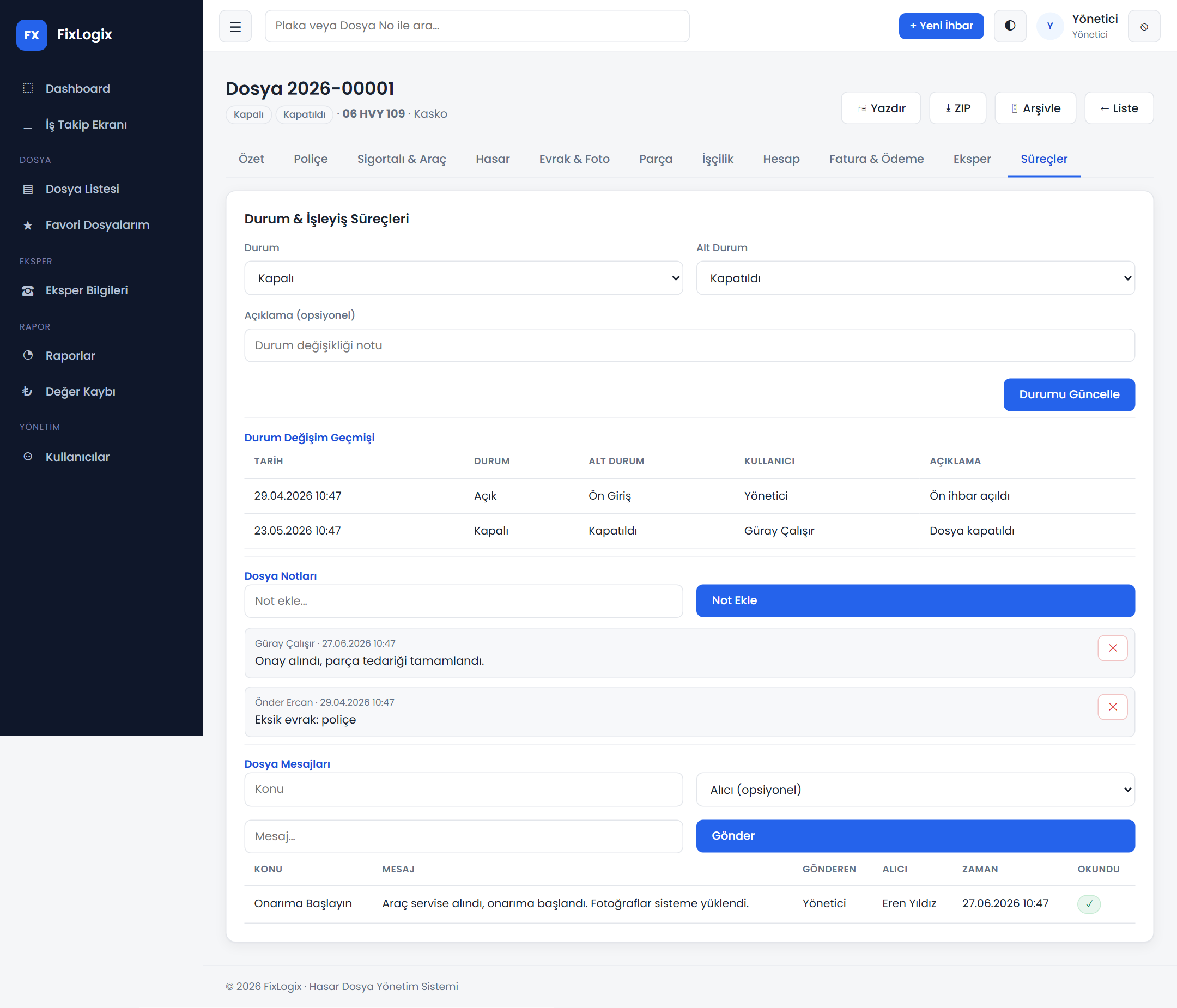Click the Y user avatar
This screenshot has width=1177, height=1008.
(1049, 26)
